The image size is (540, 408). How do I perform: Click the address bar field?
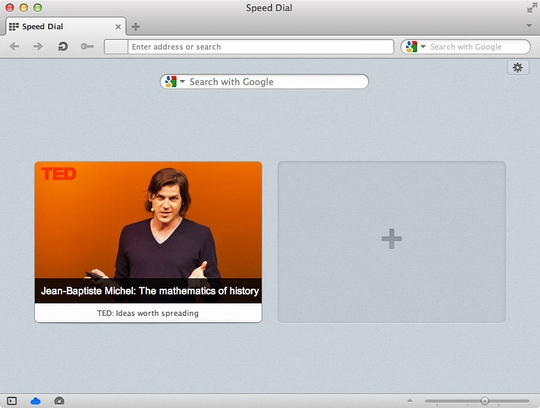tap(260, 47)
